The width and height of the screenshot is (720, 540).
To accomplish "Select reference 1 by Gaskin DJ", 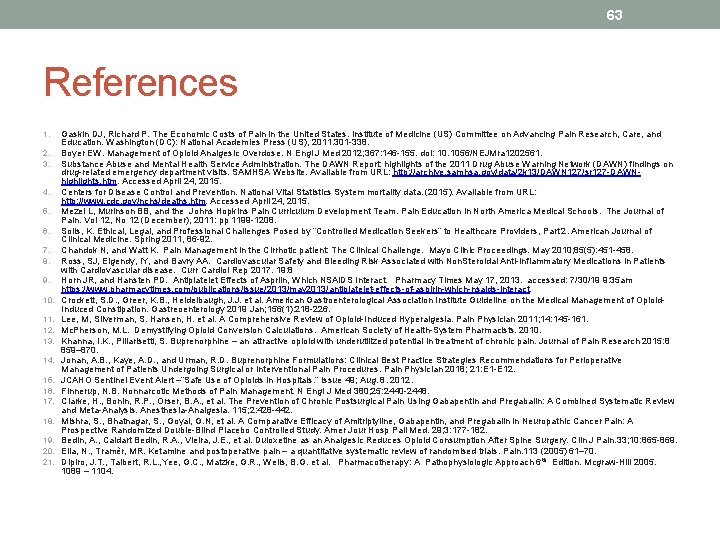I will click(361, 138).
